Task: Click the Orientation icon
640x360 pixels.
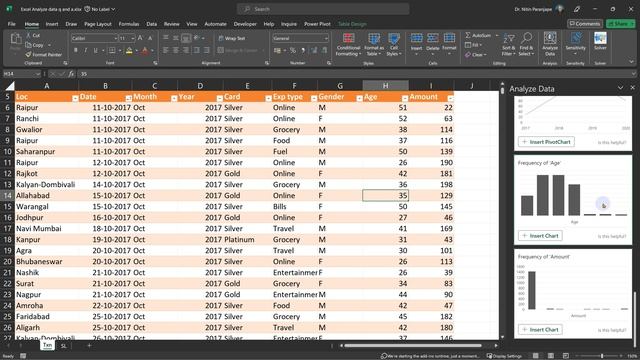Action: click(x=197, y=38)
